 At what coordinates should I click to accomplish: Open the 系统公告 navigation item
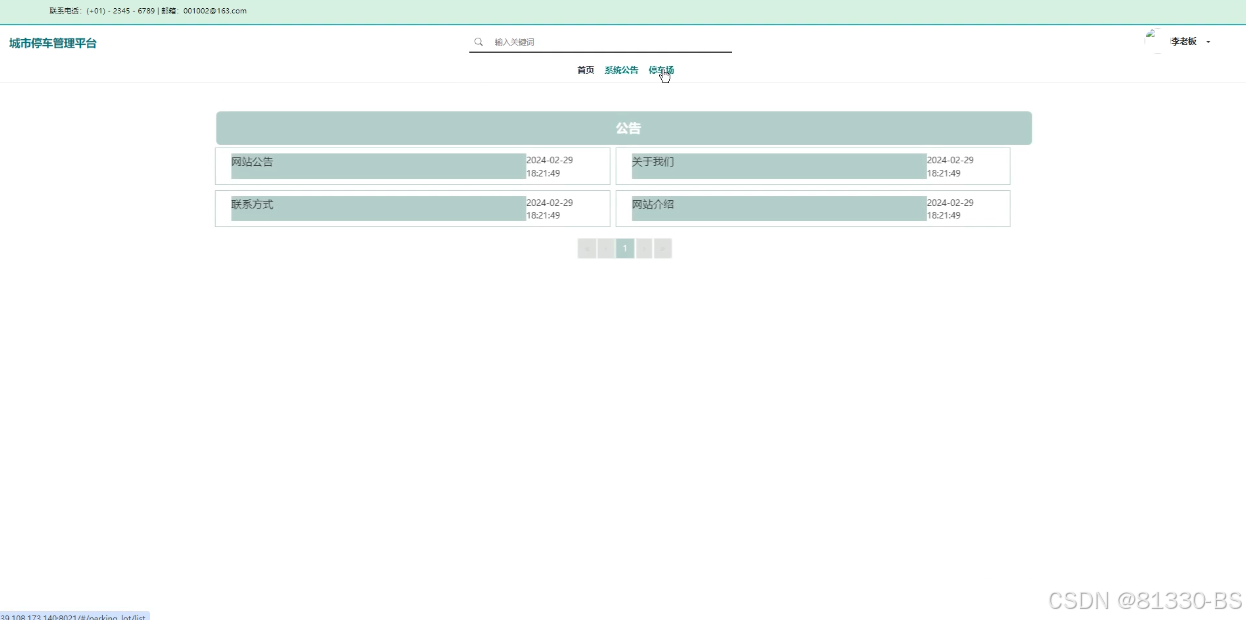pyautogui.click(x=621, y=70)
